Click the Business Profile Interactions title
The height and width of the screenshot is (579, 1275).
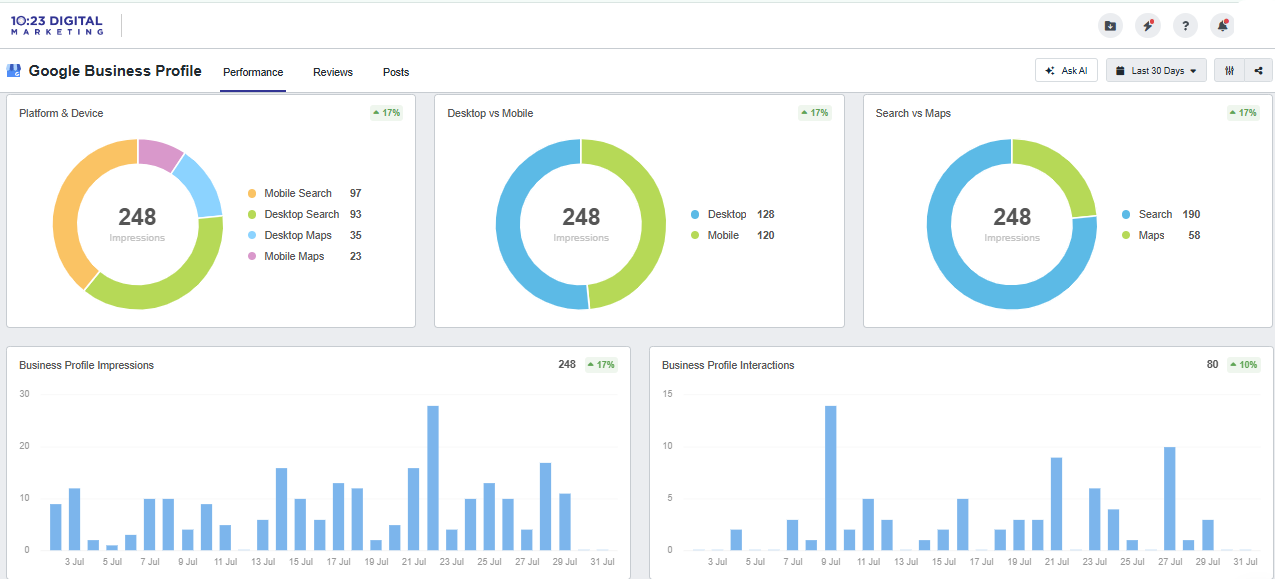(x=728, y=365)
